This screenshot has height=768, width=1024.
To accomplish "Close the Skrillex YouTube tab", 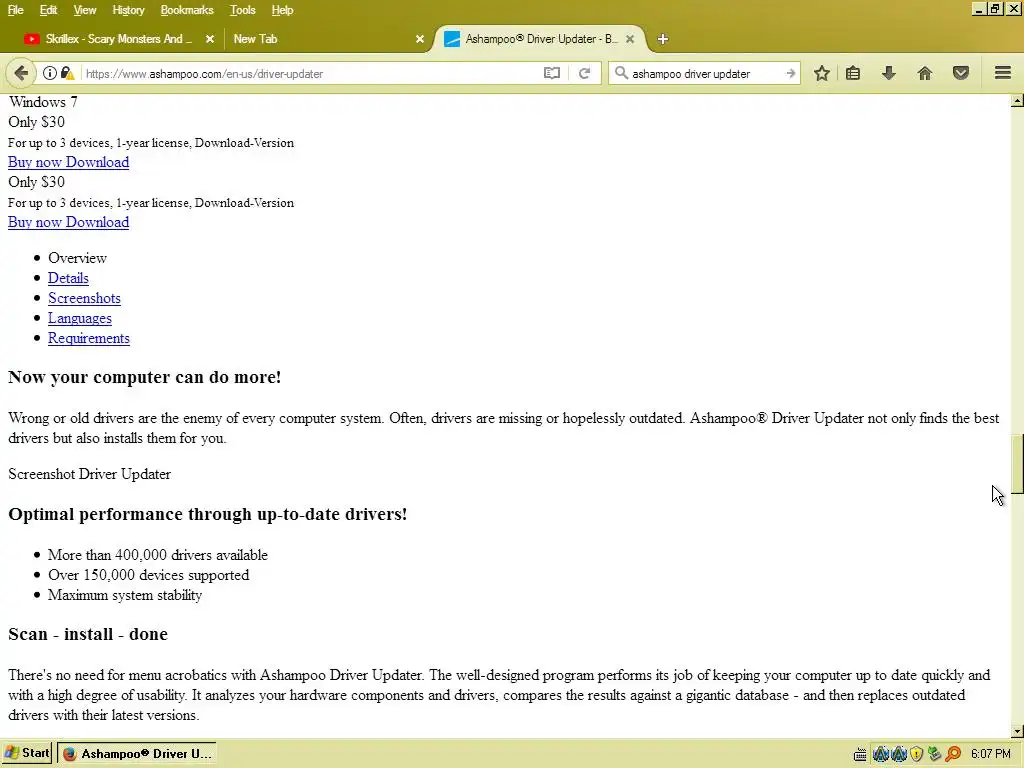I will (x=210, y=39).
